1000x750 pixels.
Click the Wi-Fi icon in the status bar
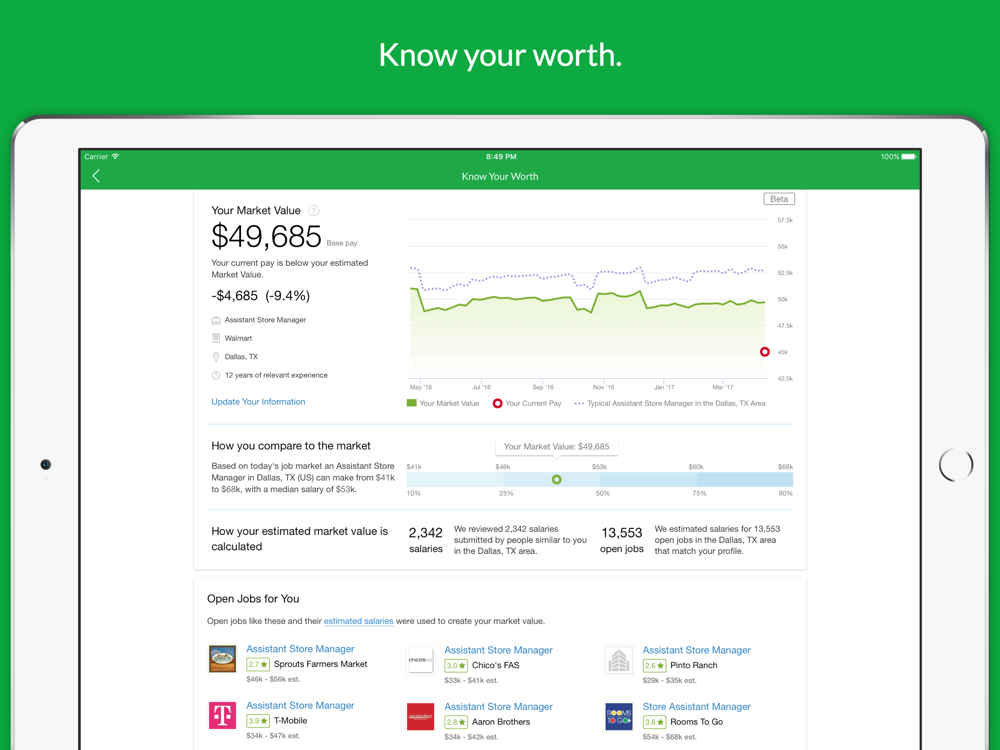[115, 156]
